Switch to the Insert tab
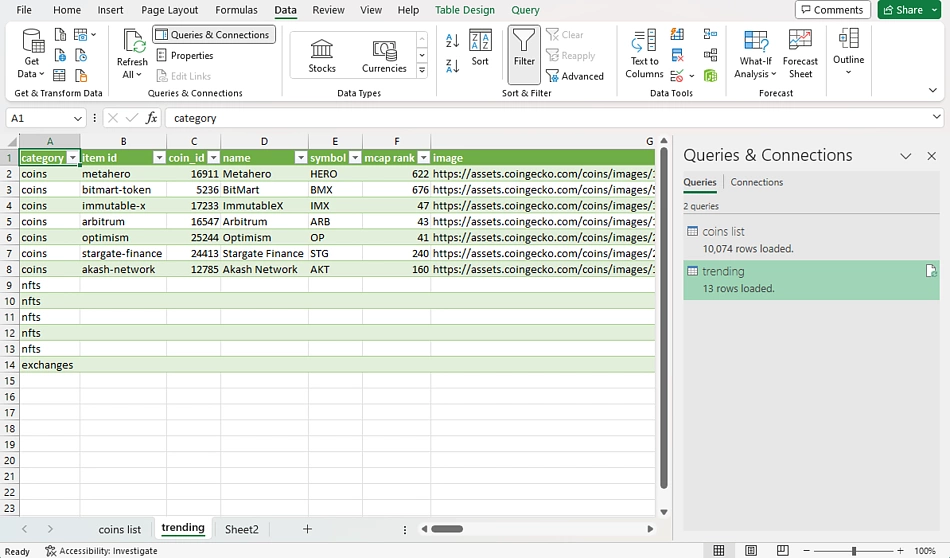950x558 pixels. 110,10
